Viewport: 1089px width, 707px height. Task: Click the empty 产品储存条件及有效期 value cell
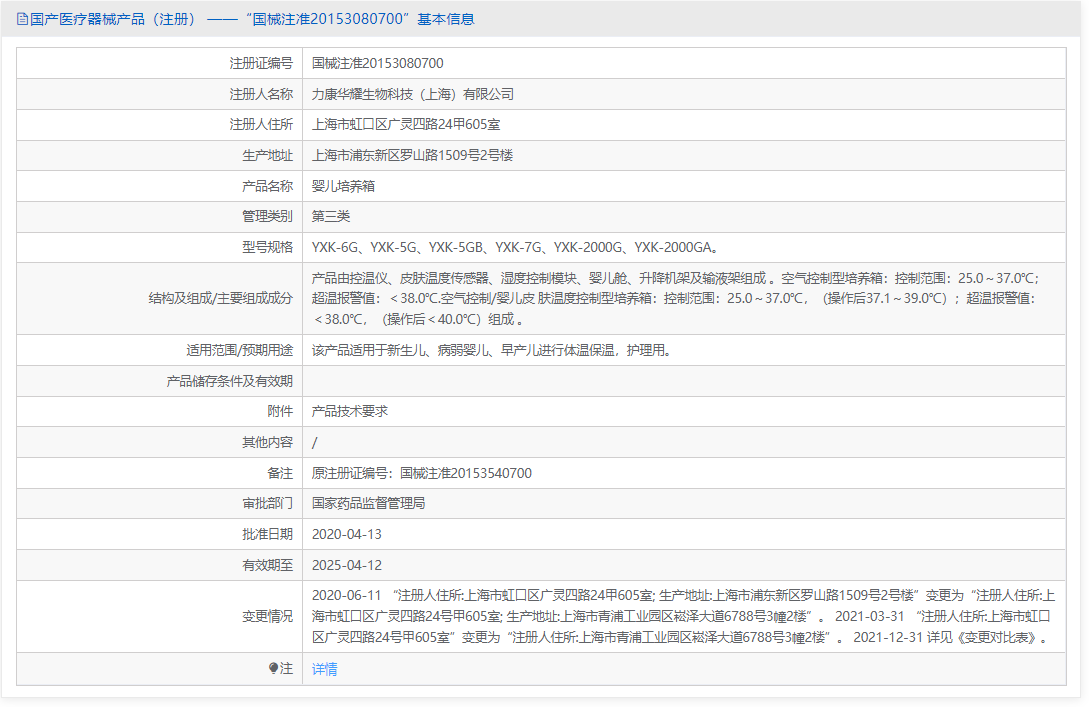pos(683,381)
